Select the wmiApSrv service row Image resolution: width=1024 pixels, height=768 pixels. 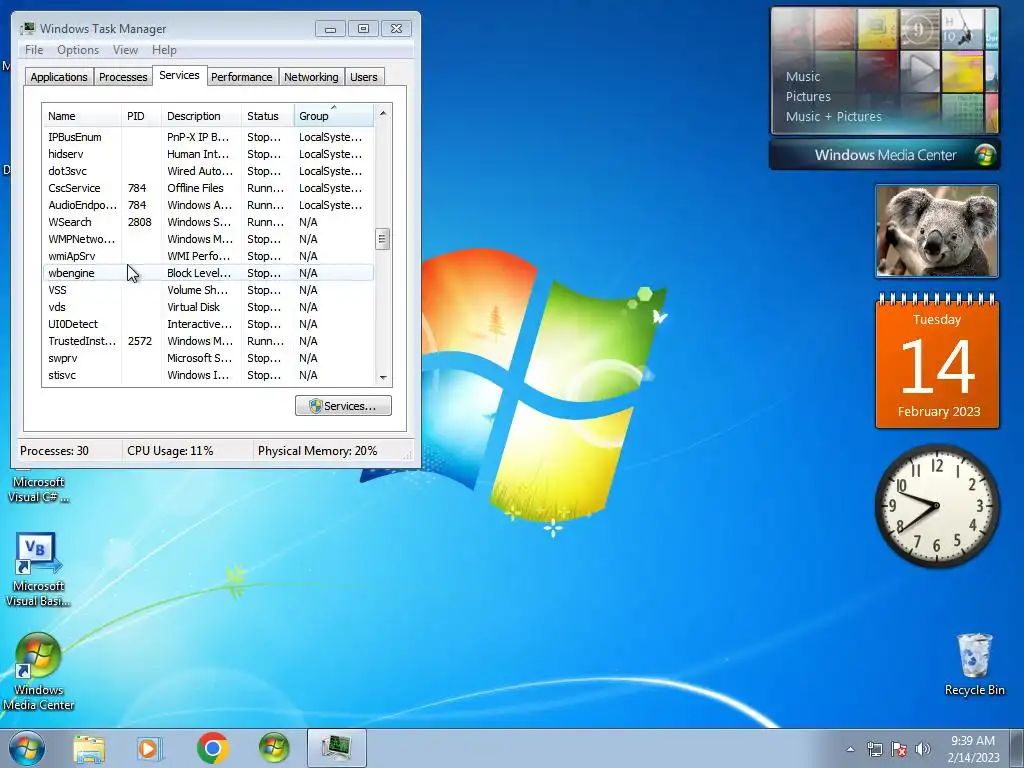coord(208,256)
